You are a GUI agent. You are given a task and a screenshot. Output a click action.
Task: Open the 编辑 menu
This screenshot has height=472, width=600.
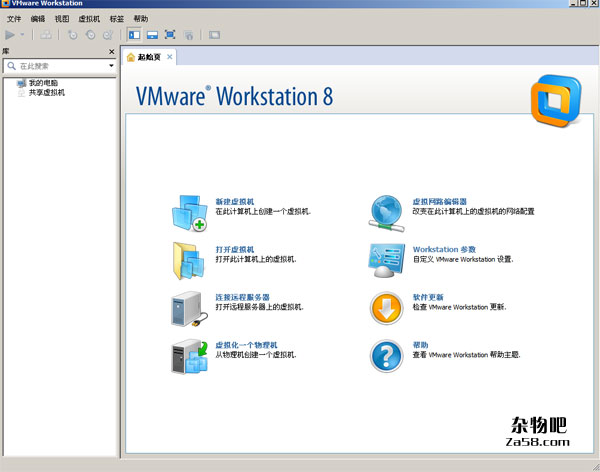coord(38,19)
